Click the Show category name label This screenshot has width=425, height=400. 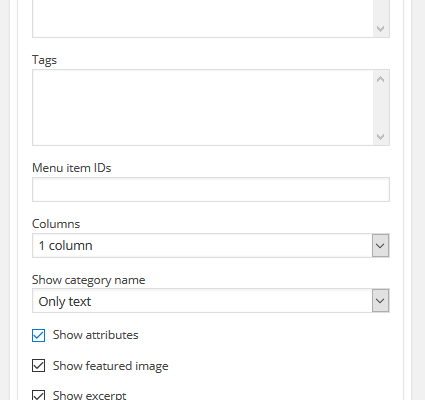coord(89,280)
